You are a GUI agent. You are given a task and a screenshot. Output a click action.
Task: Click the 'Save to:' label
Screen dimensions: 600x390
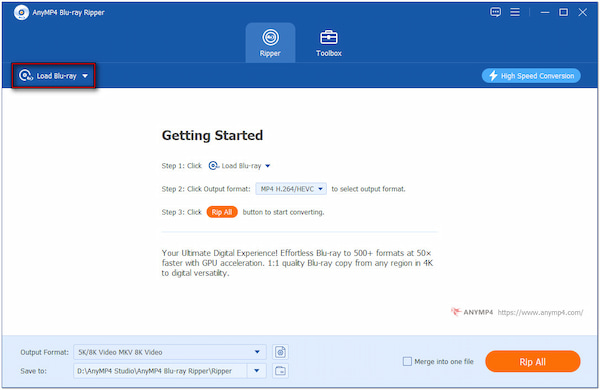click(x=33, y=371)
